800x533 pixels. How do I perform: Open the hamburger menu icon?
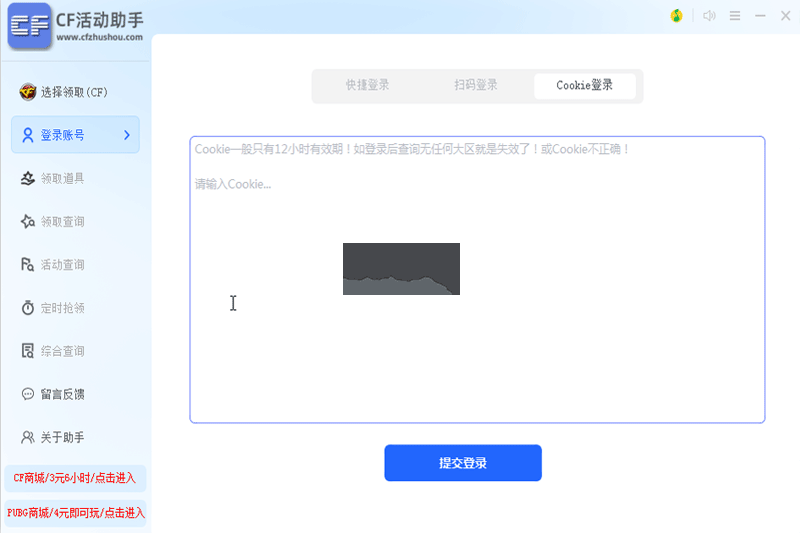(x=735, y=16)
